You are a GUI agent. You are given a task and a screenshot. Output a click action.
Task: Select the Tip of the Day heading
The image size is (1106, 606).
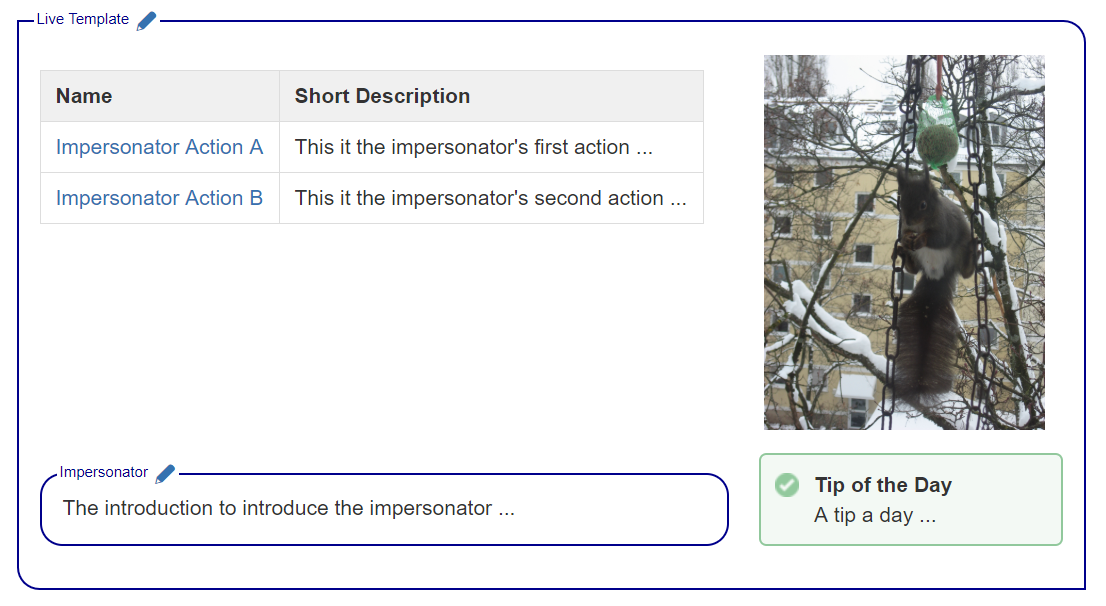point(883,485)
